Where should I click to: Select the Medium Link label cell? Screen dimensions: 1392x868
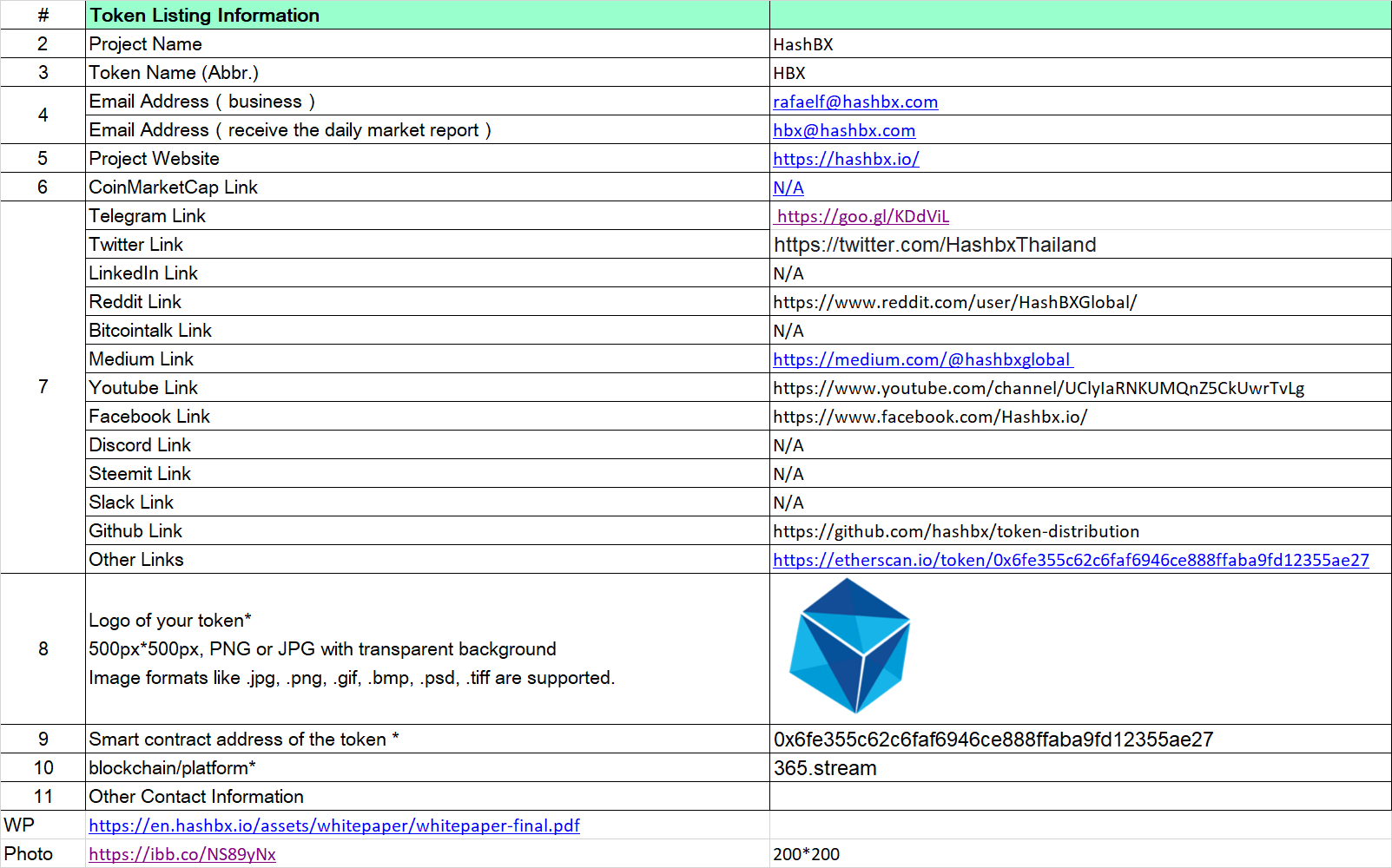(x=427, y=359)
